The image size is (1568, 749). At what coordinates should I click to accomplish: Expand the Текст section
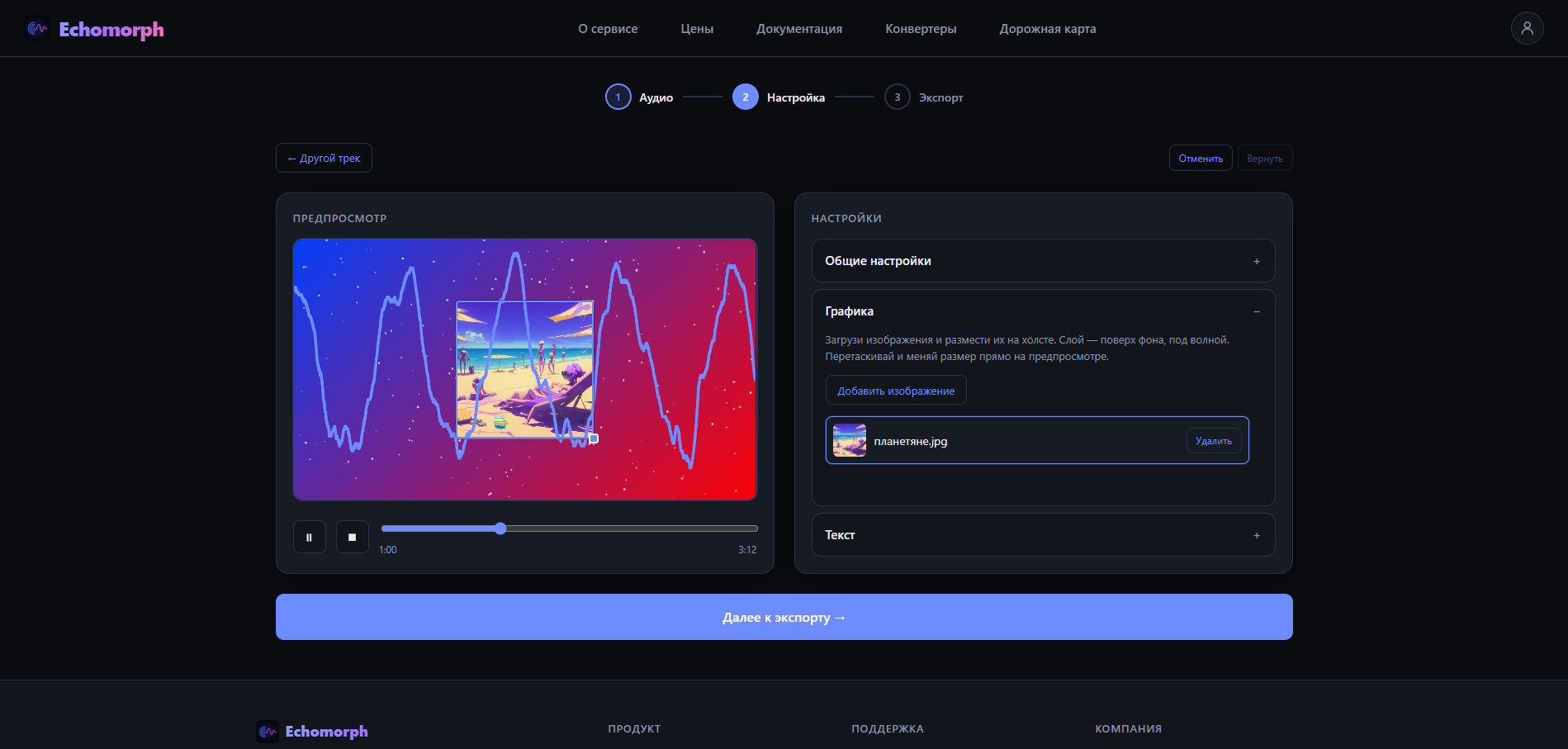(x=1043, y=535)
